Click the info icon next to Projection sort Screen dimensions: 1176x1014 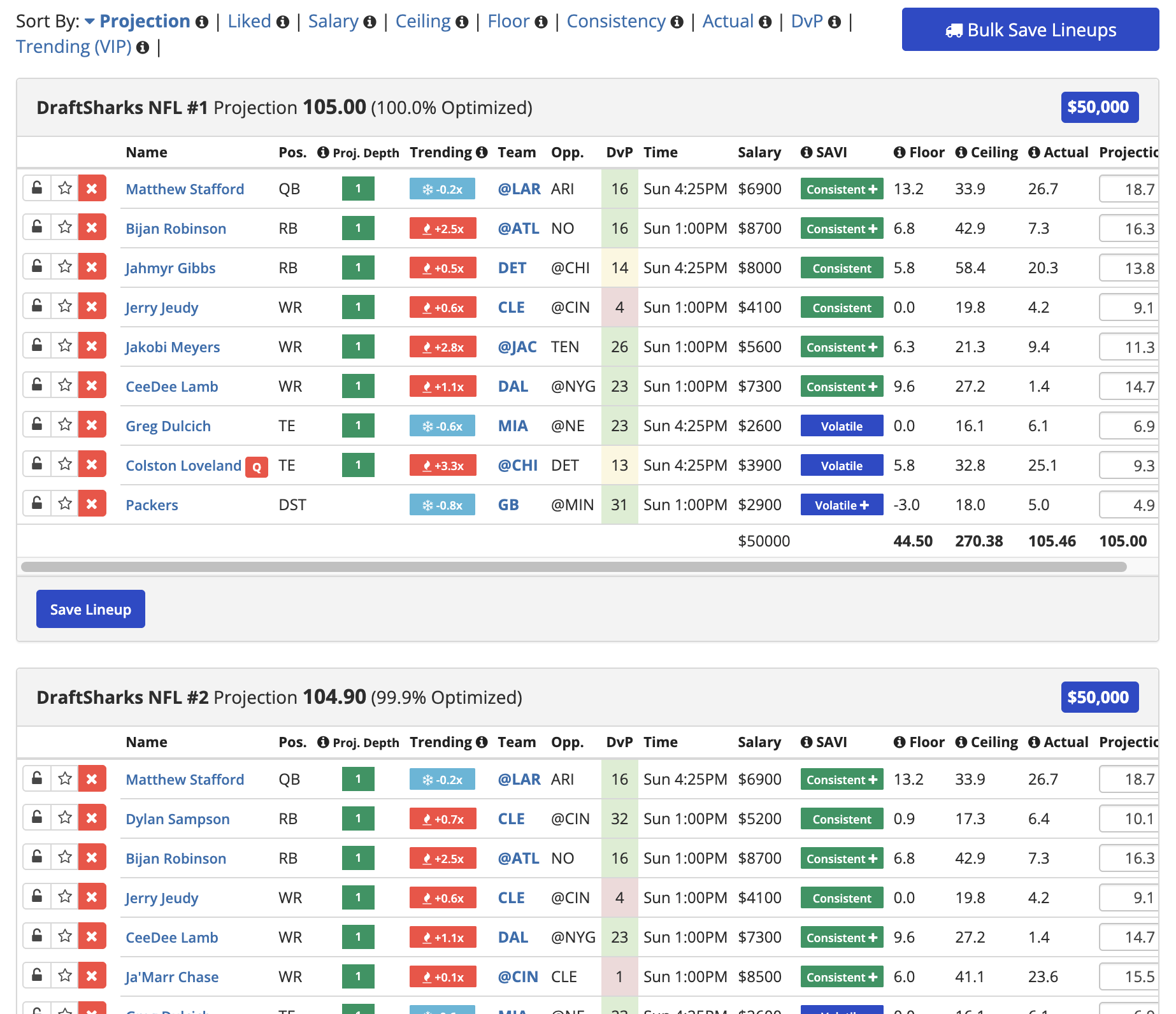202,22
